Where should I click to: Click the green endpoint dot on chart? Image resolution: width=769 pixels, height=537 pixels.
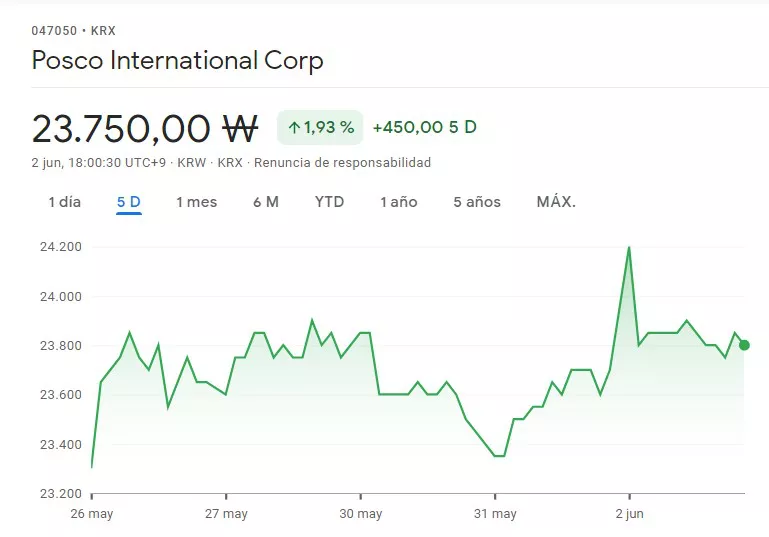point(744,345)
